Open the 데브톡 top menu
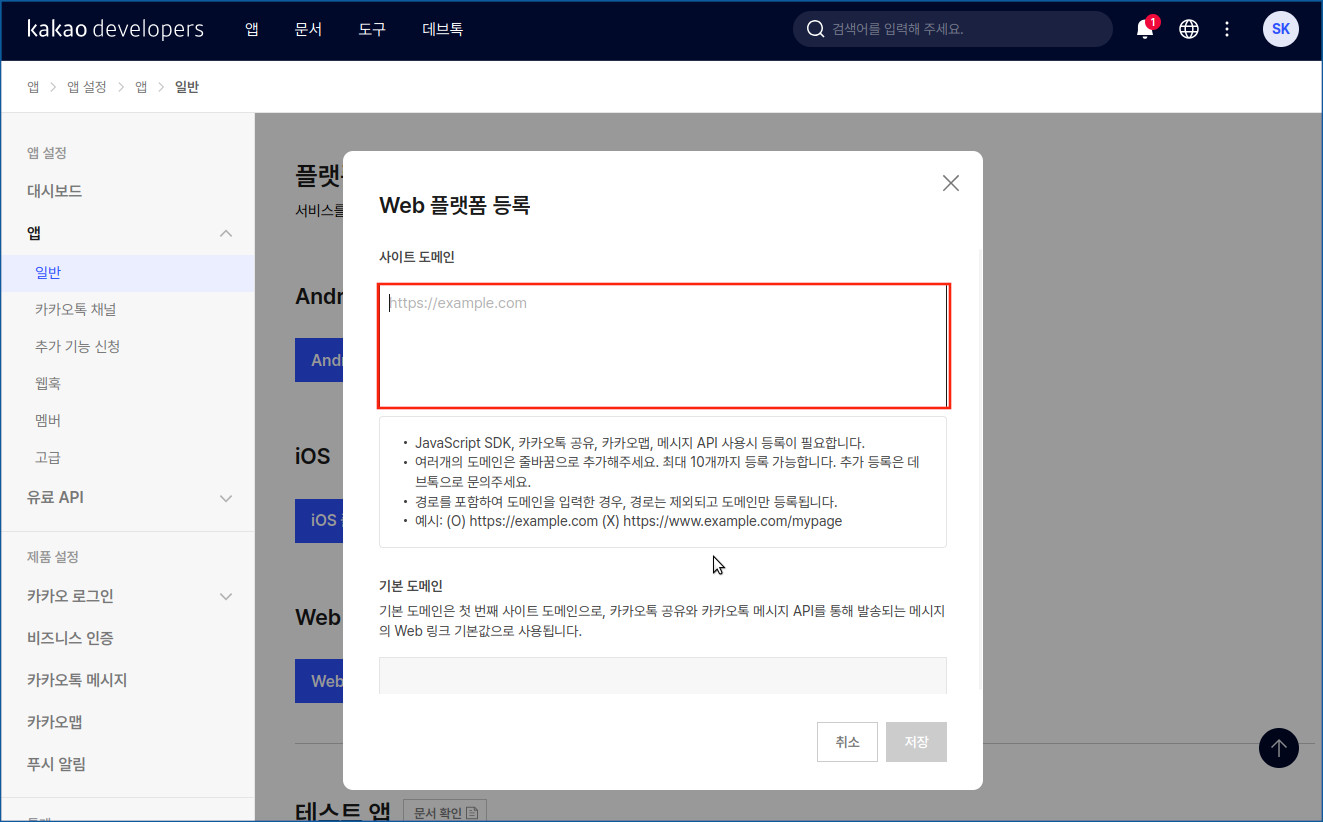Screen dimensions: 1323x822 click(442, 29)
